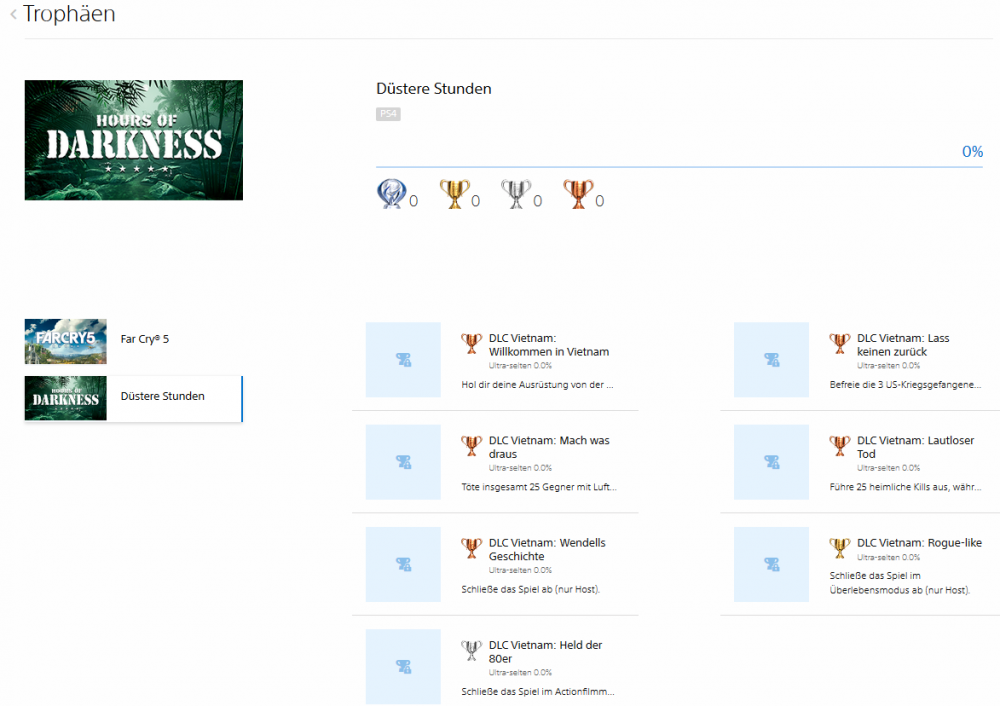Click silver cup icon next to Held der 80er
This screenshot has width=1000, height=706.
(471, 651)
